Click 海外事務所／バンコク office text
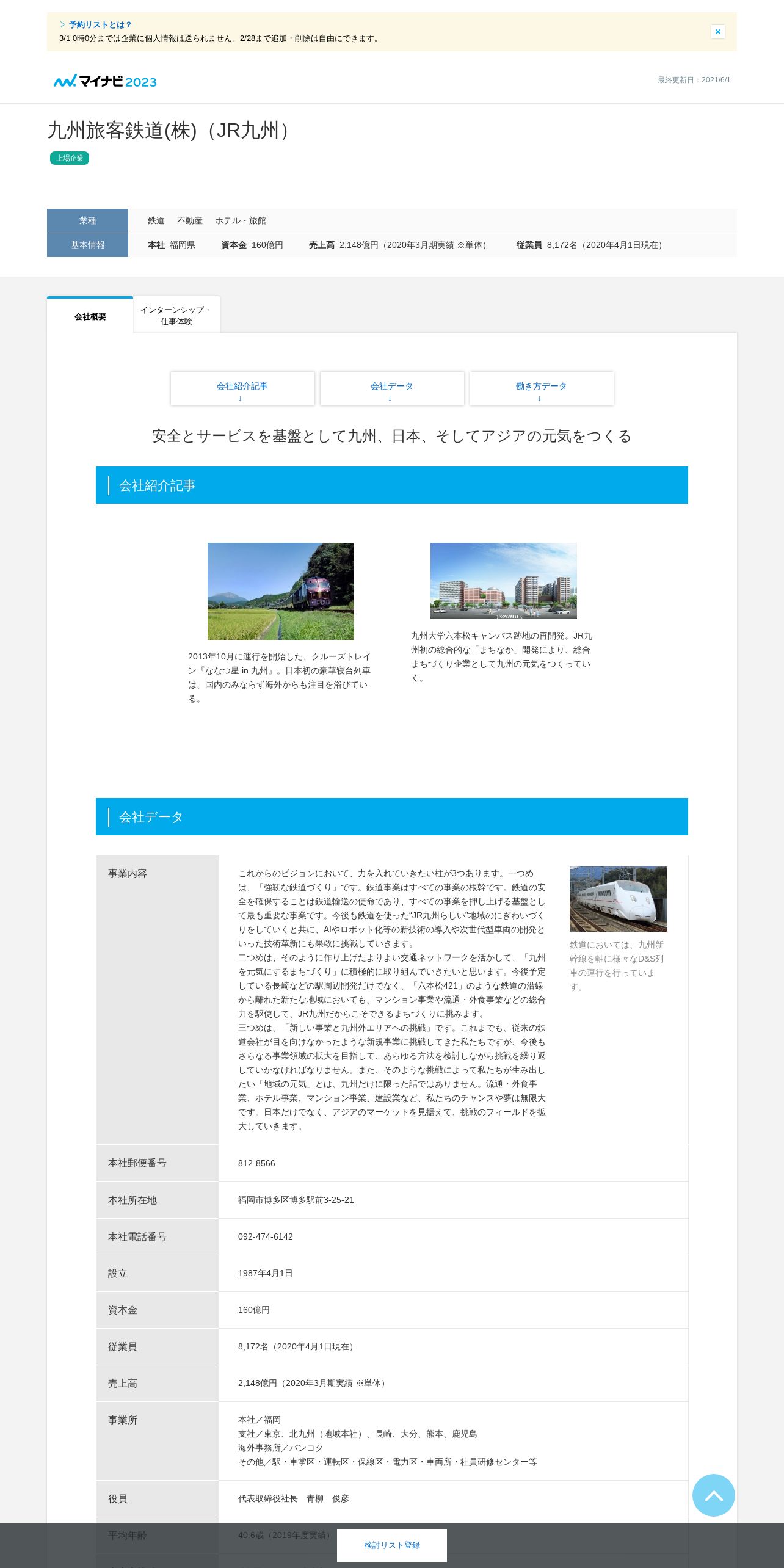This screenshot has width=784, height=1568. pyautogui.click(x=280, y=1448)
